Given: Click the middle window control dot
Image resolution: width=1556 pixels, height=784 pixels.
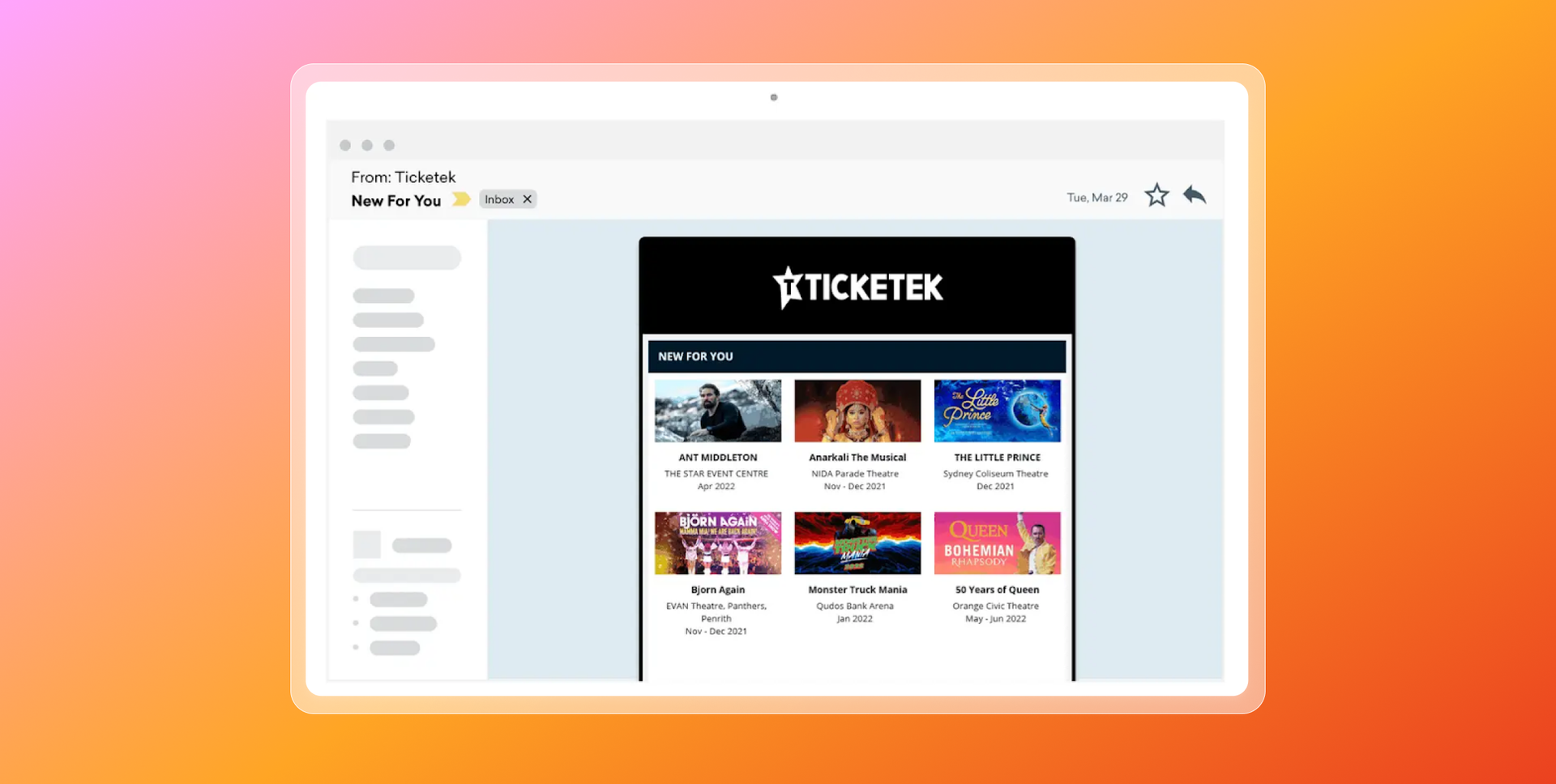Looking at the screenshot, I should 367,145.
